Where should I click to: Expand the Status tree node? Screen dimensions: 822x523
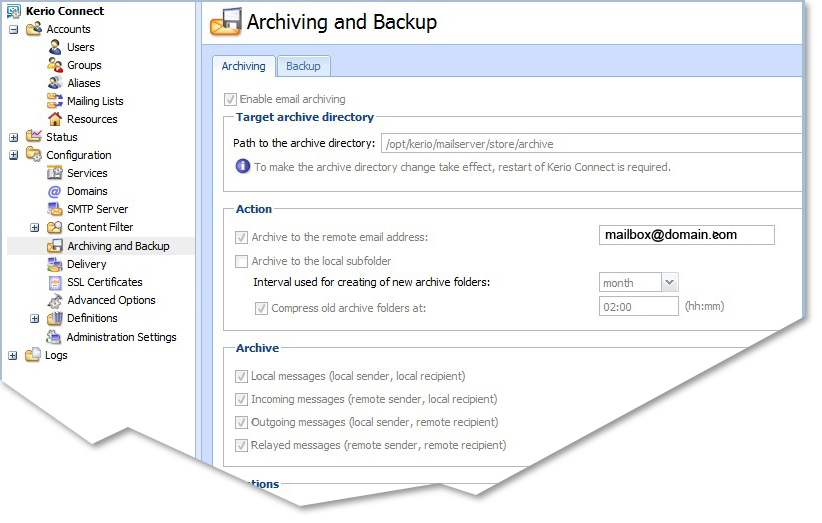(14, 137)
